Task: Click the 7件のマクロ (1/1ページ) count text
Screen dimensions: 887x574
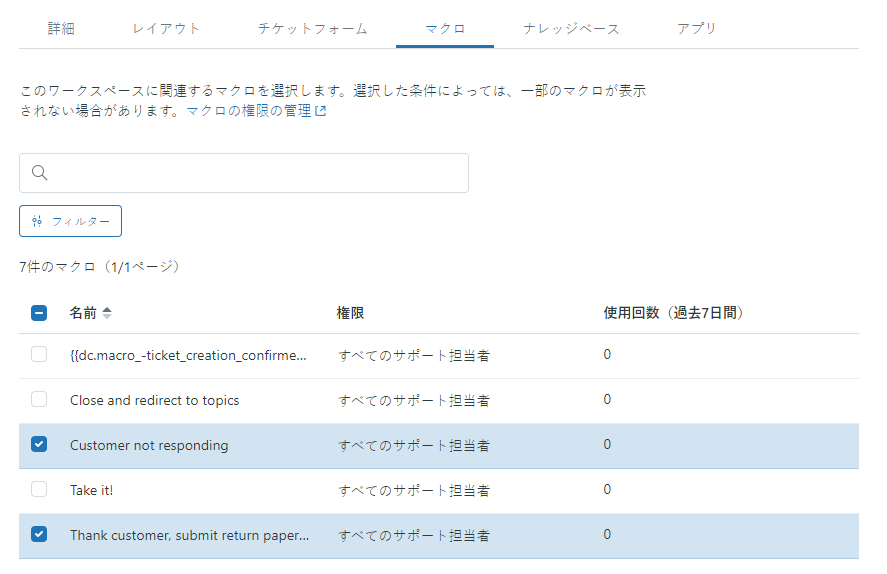Action: [x=100, y=266]
